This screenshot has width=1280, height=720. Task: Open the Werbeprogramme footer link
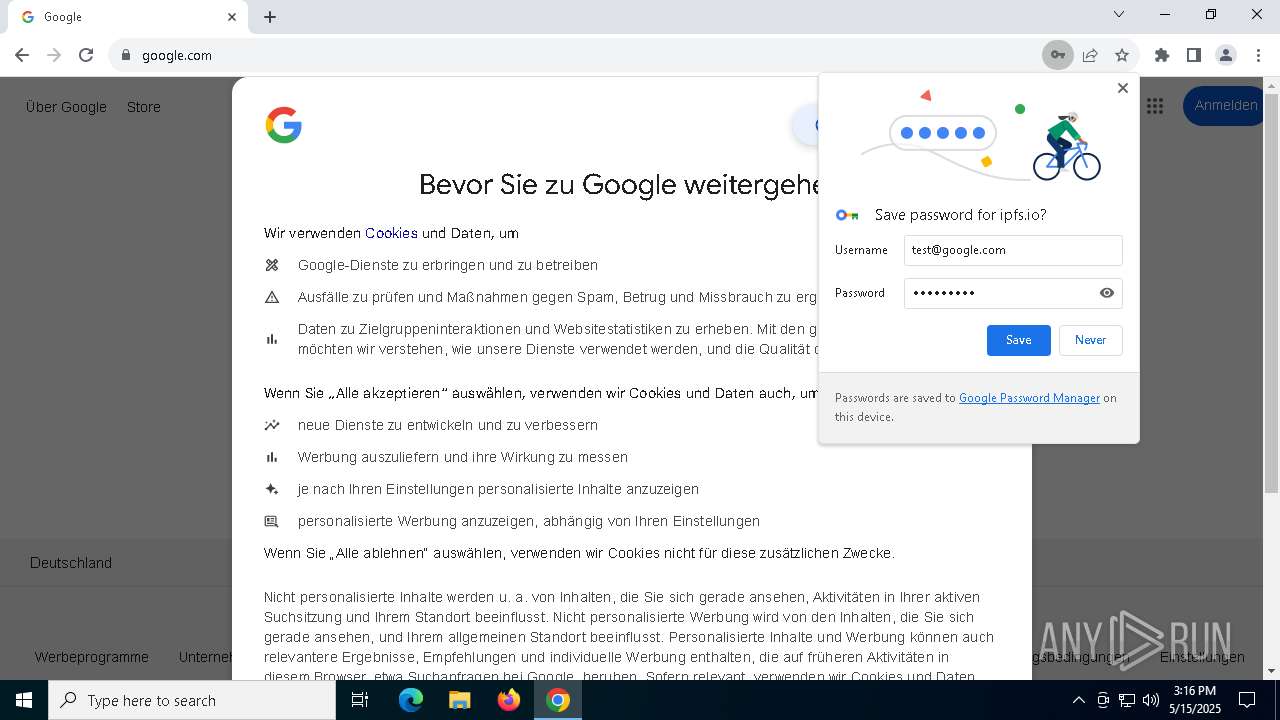(x=92, y=657)
